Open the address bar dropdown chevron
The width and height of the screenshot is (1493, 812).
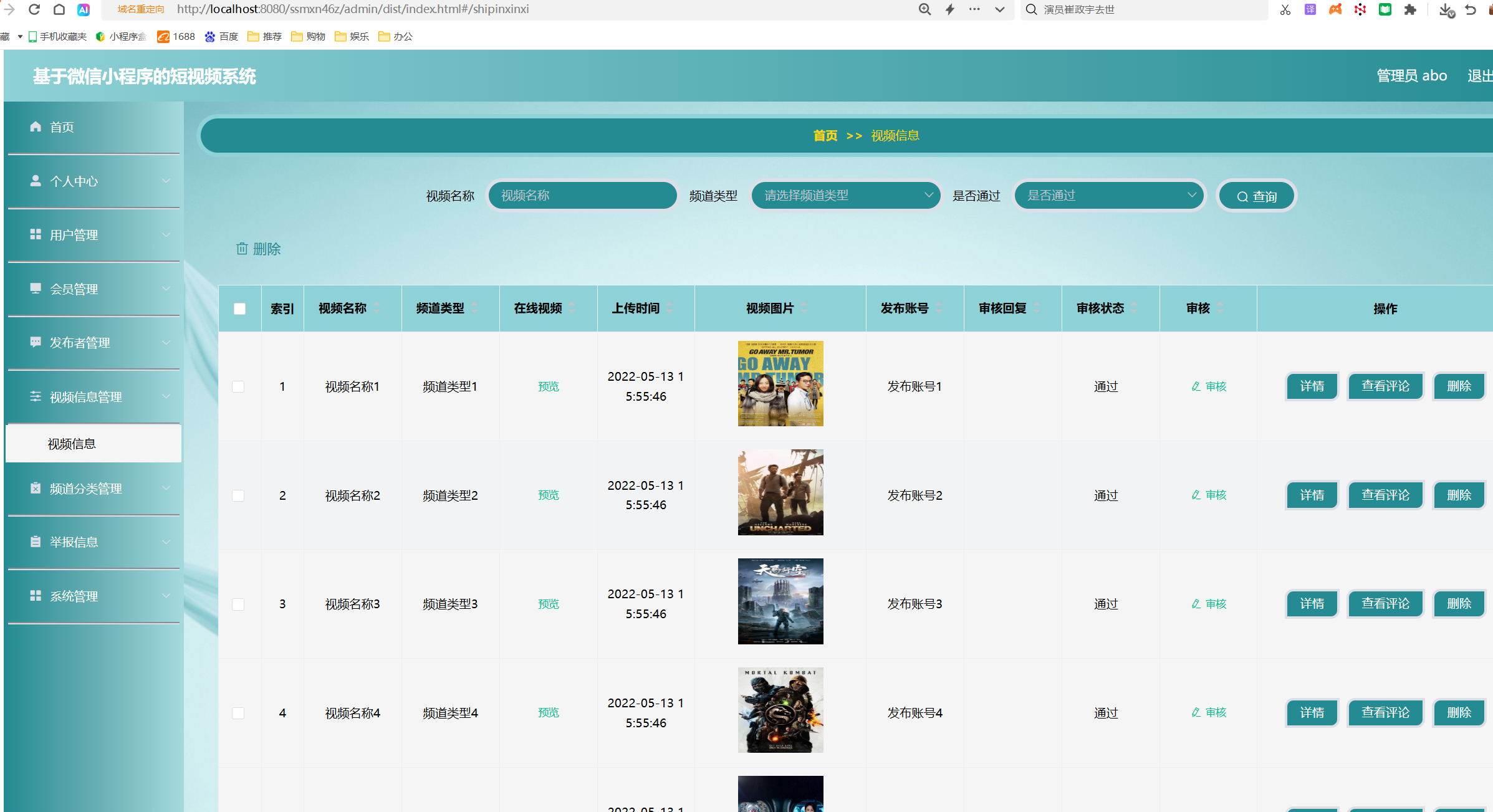tap(1000, 9)
